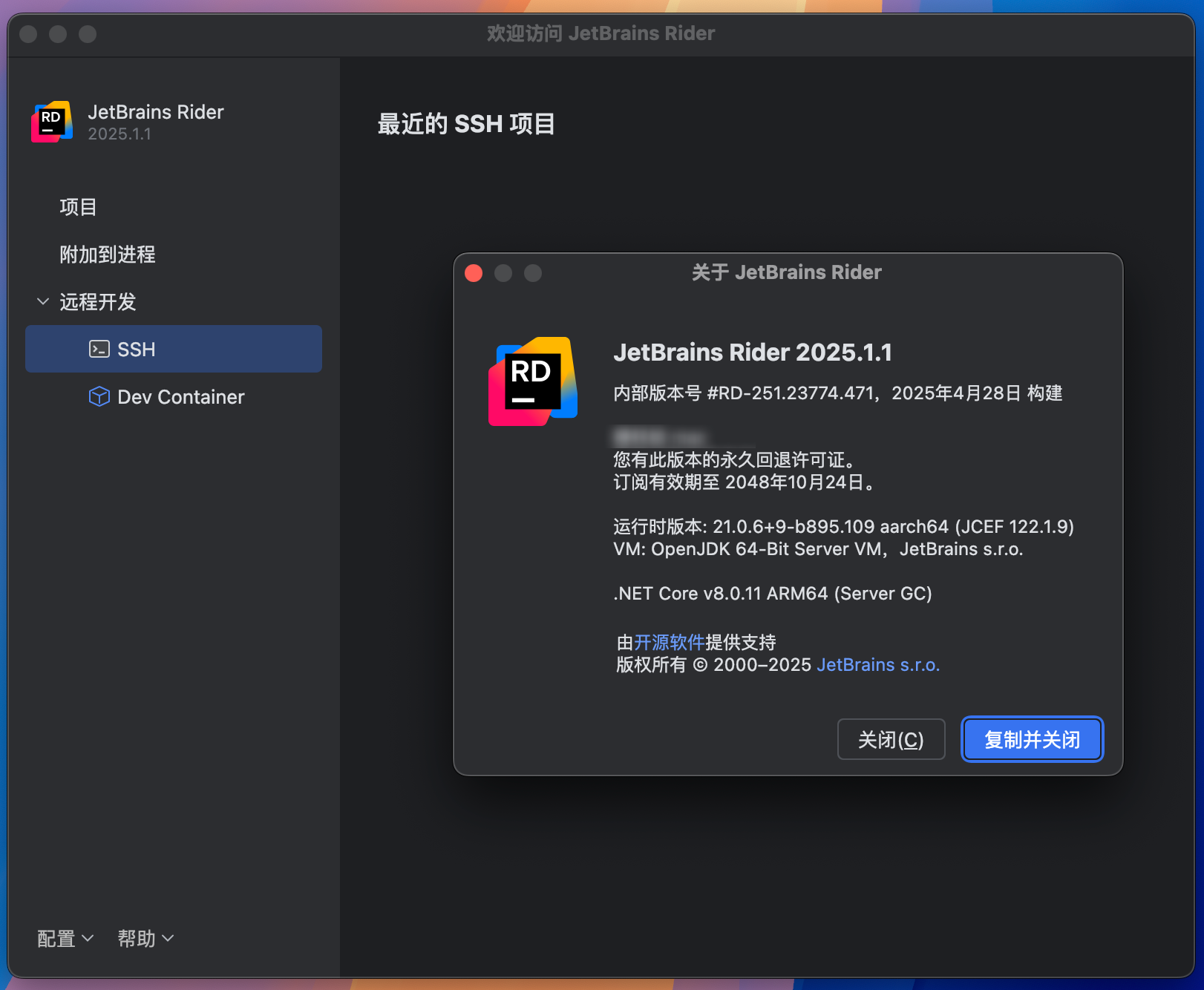
Task: Click the .NET Core v8.0.11 ARM64 line
Action: tap(772, 594)
